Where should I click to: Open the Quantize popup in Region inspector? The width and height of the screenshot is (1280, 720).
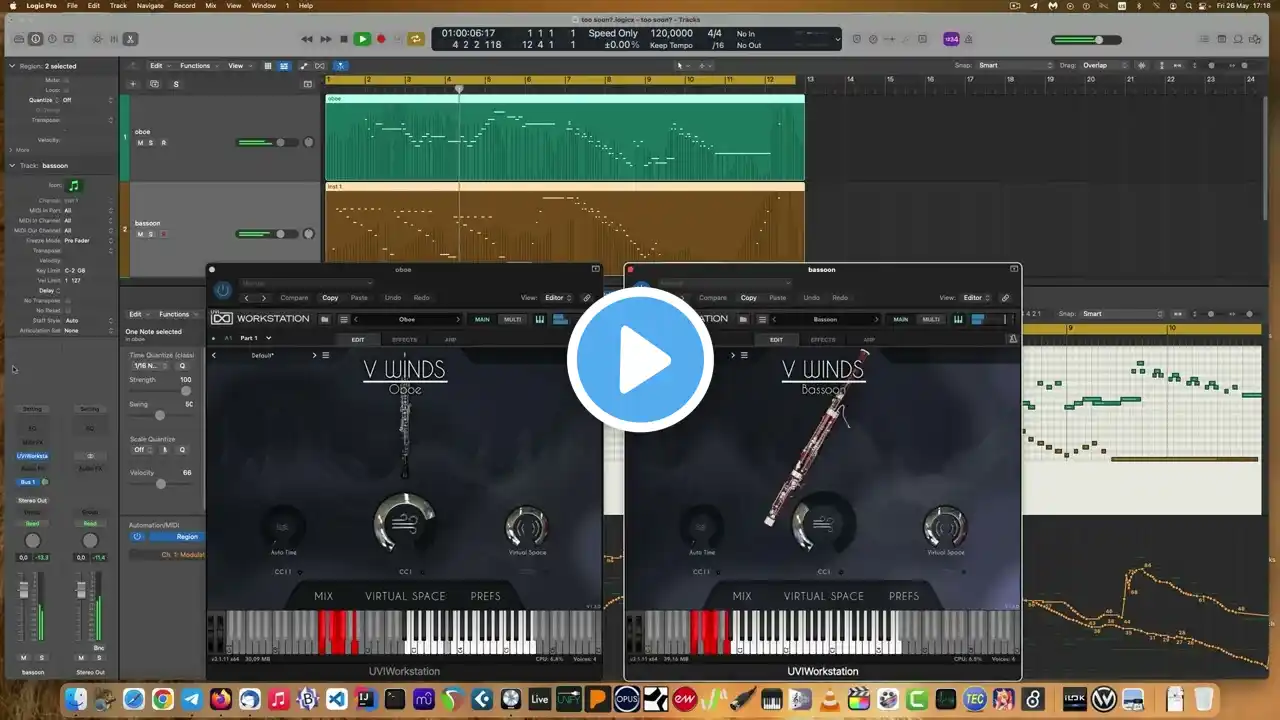(88, 100)
